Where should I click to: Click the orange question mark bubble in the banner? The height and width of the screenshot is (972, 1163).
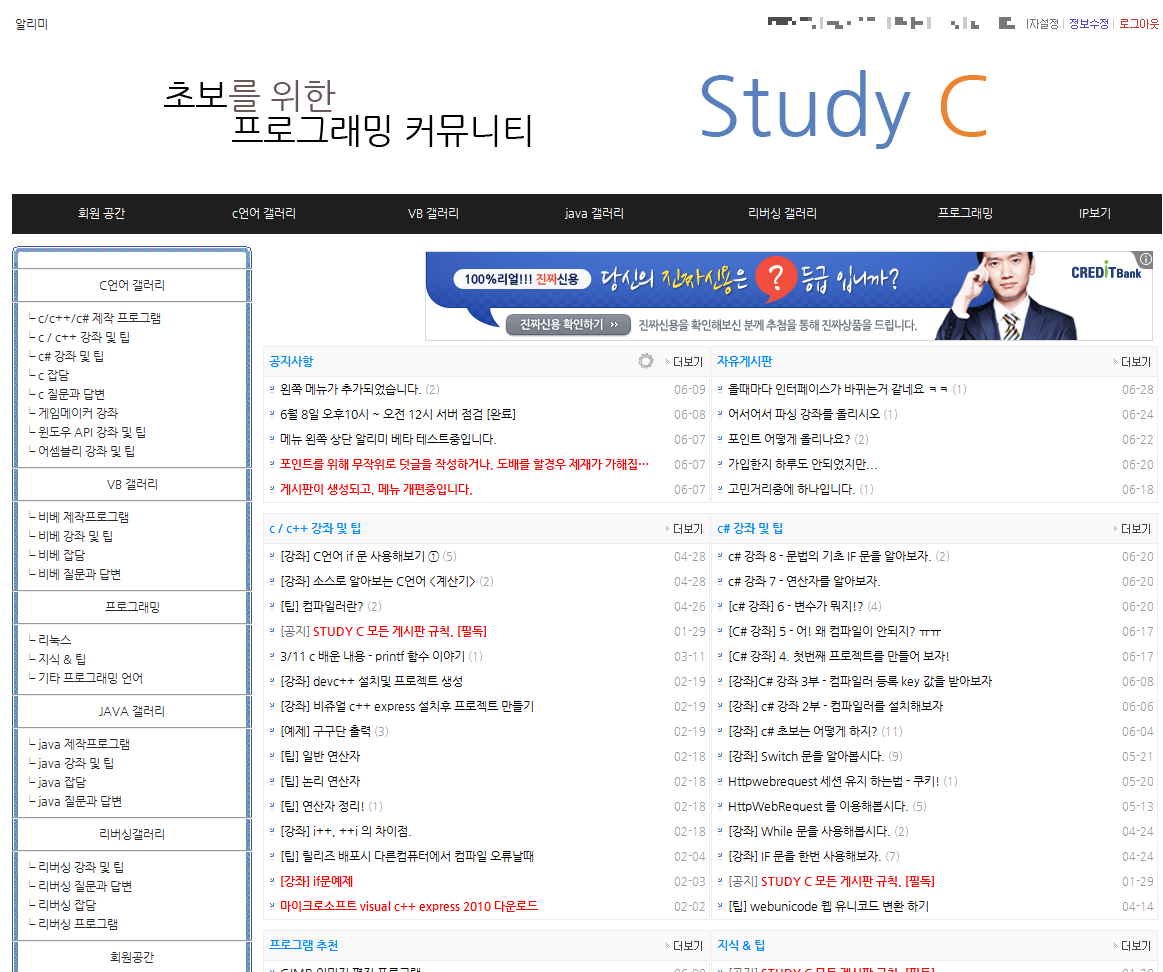[x=770, y=282]
